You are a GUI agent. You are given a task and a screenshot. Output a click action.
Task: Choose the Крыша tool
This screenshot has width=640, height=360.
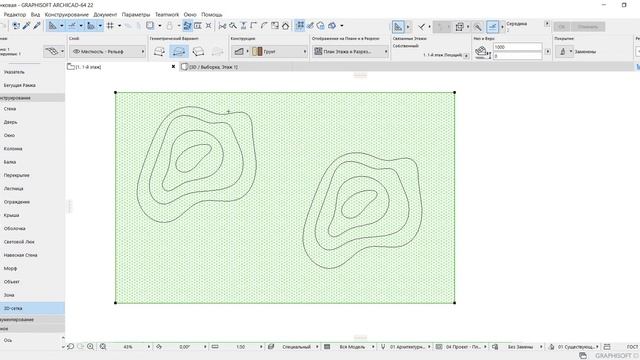click(11, 215)
